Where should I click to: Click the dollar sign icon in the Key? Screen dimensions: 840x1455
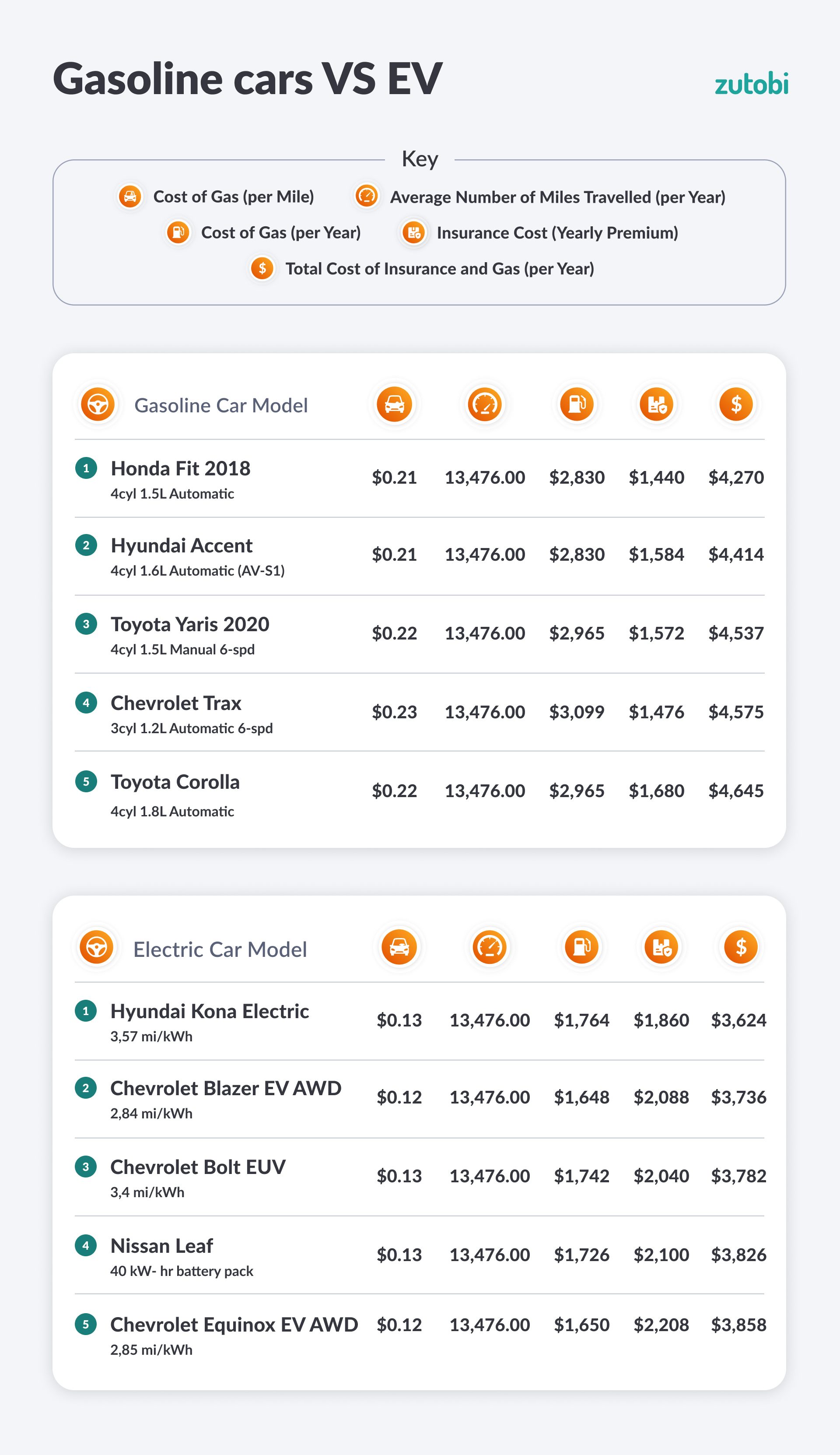click(x=262, y=268)
